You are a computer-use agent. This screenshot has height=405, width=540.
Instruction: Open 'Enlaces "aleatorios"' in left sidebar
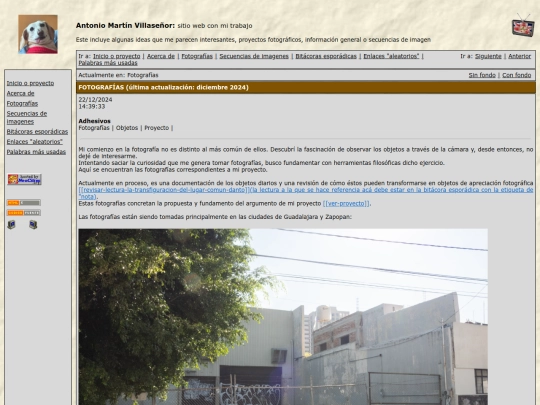click(x=34, y=142)
